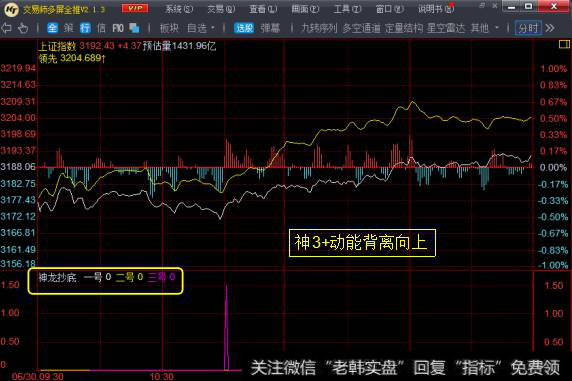Expand the toolbar overflow chevrons
572x381 pixels.
(x=550, y=28)
